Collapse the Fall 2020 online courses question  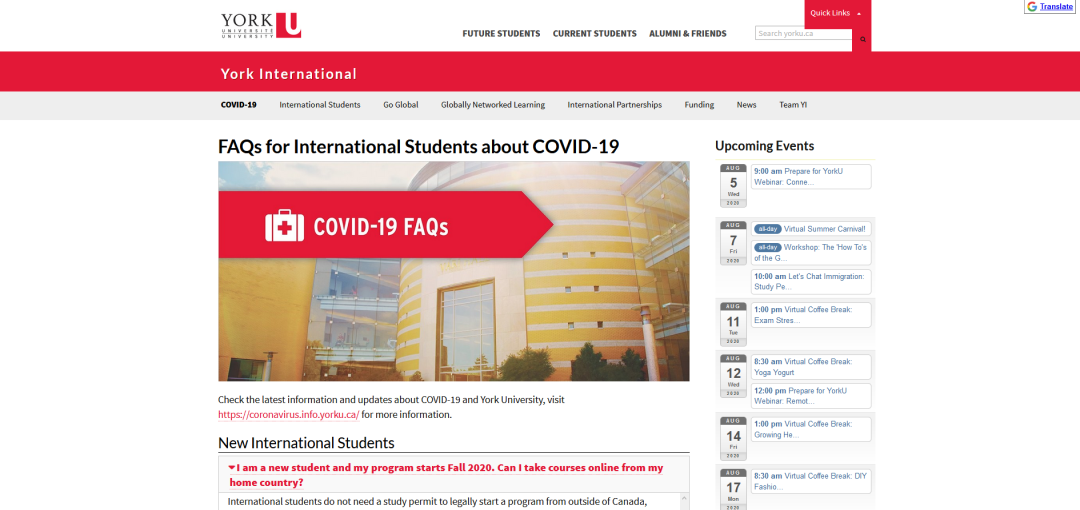coord(446,475)
